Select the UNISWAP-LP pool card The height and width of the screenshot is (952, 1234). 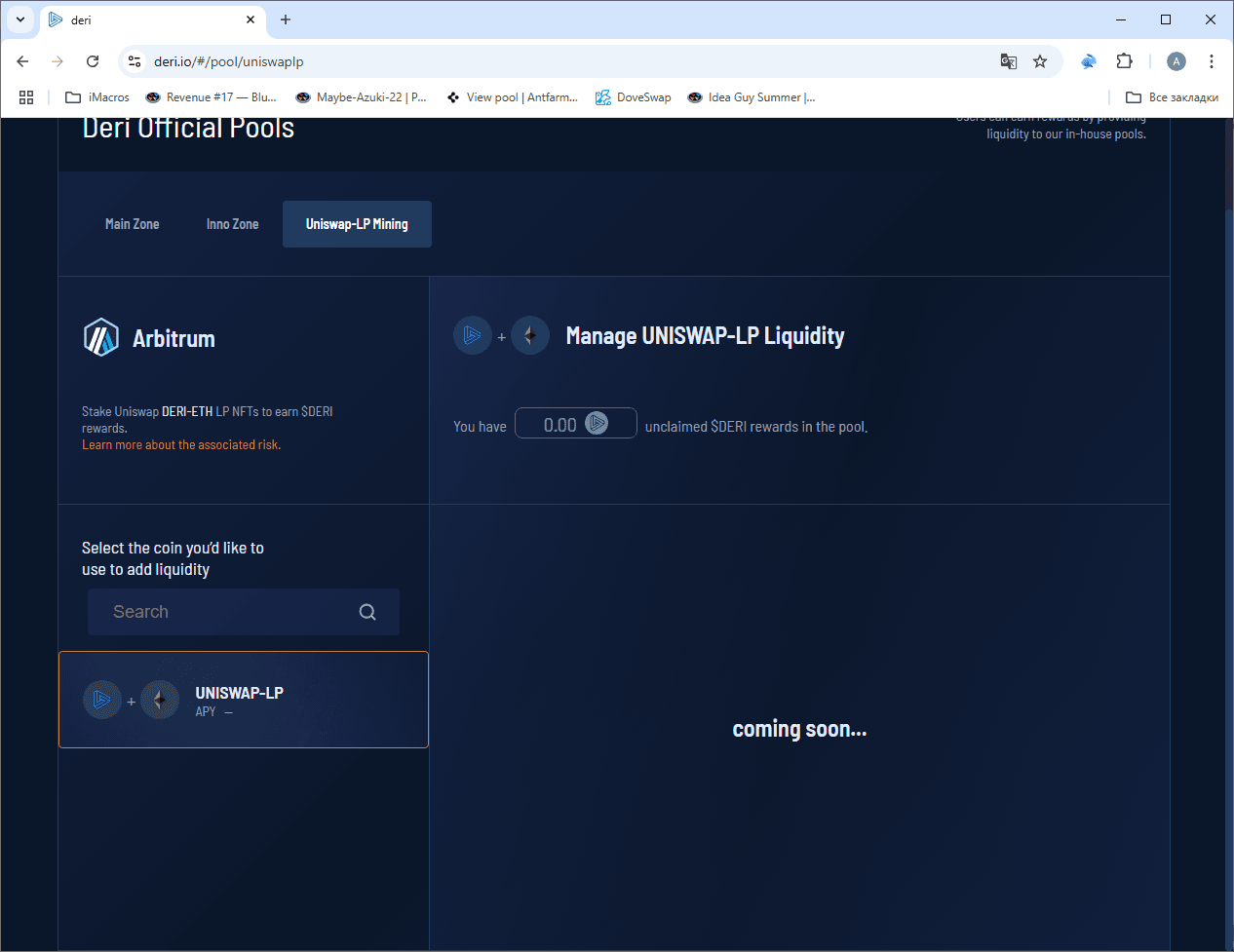click(244, 700)
